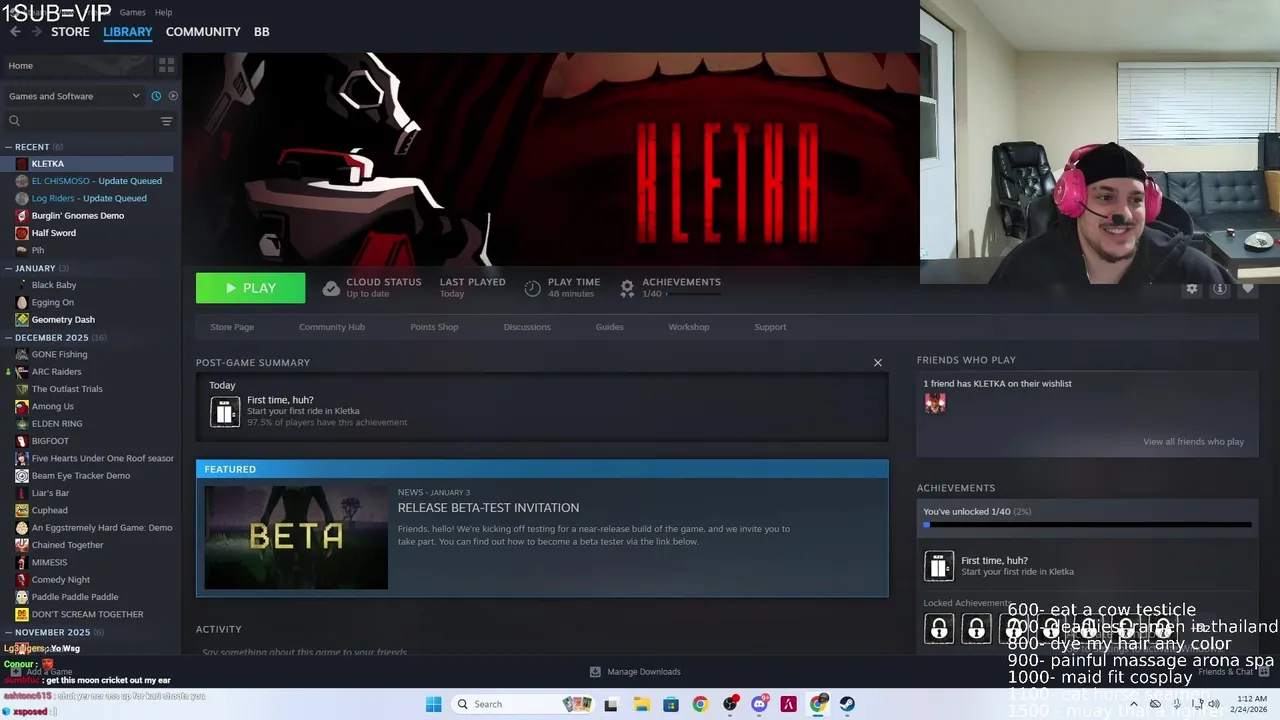Collapse the NOVEMBER 2025 section
The image size is (1280, 720).
pos(8,632)
